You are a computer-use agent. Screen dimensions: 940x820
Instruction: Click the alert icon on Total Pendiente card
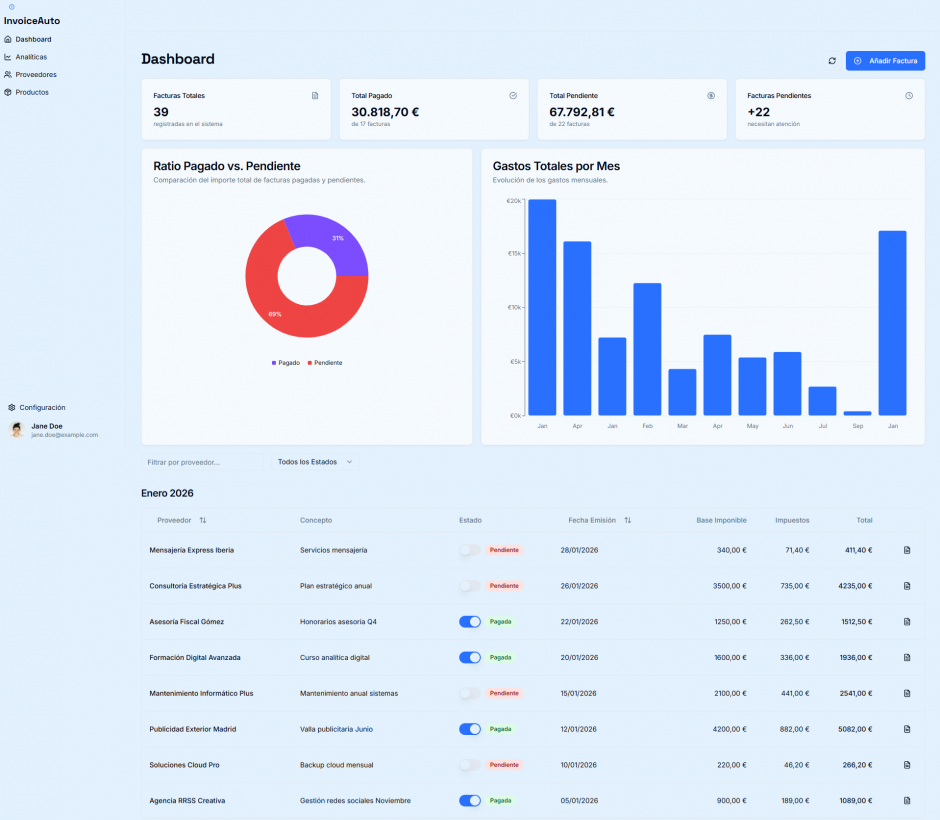711,96
